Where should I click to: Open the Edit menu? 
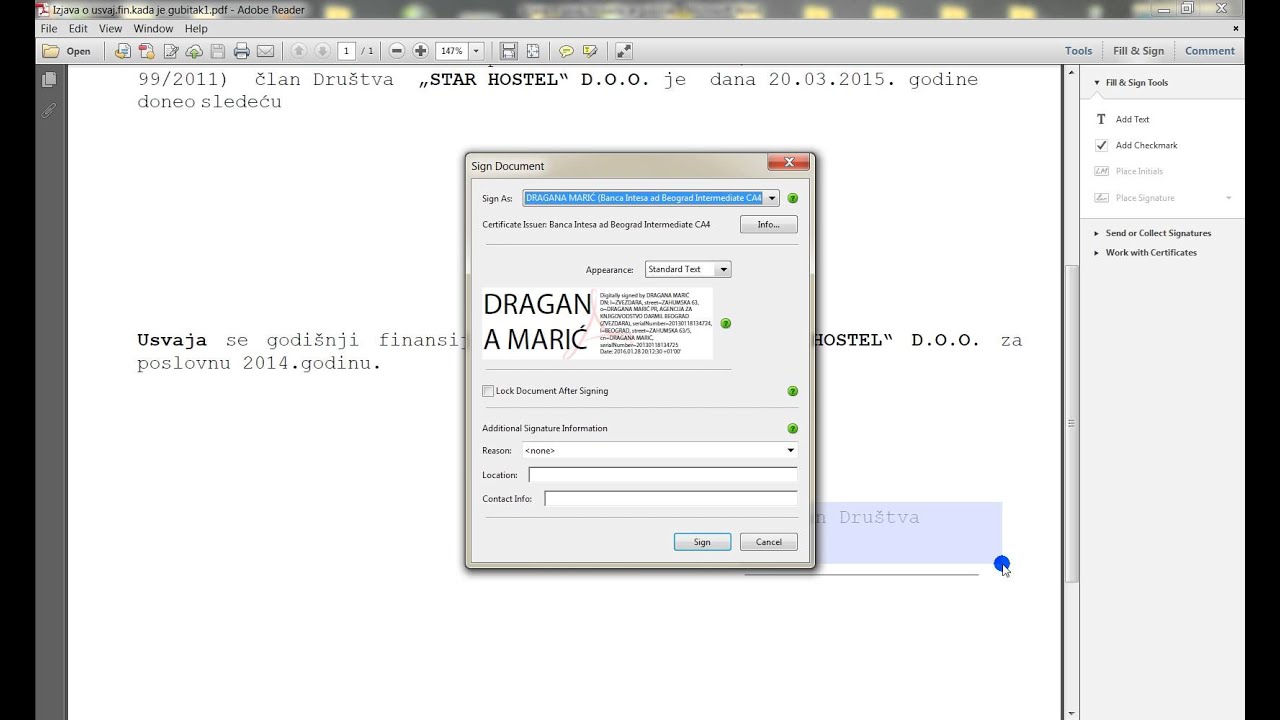click(78, 29)
